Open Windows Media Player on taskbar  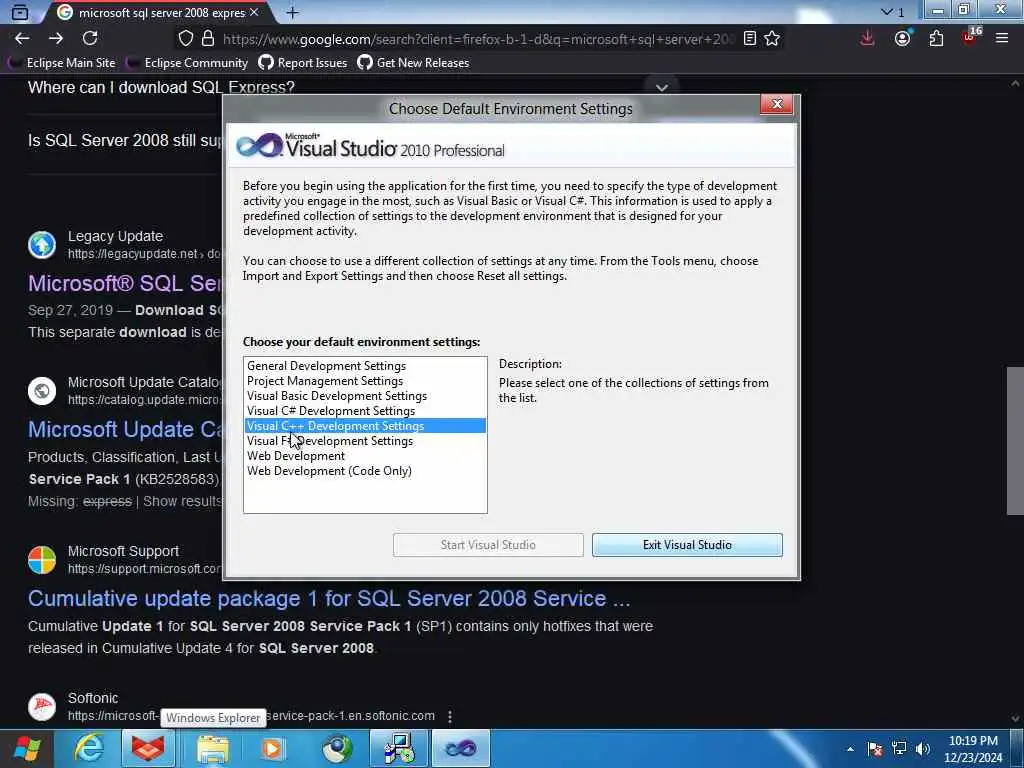point(273,748)
